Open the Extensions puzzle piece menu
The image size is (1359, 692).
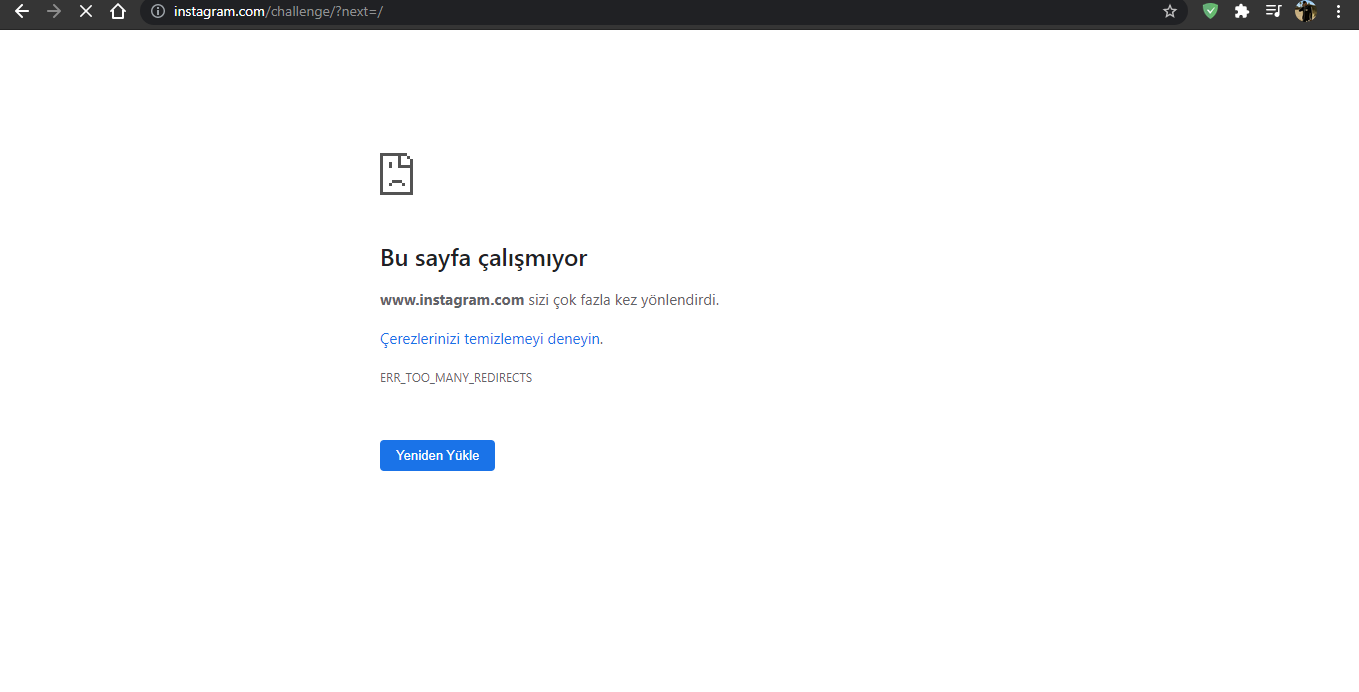point(1242,12)
